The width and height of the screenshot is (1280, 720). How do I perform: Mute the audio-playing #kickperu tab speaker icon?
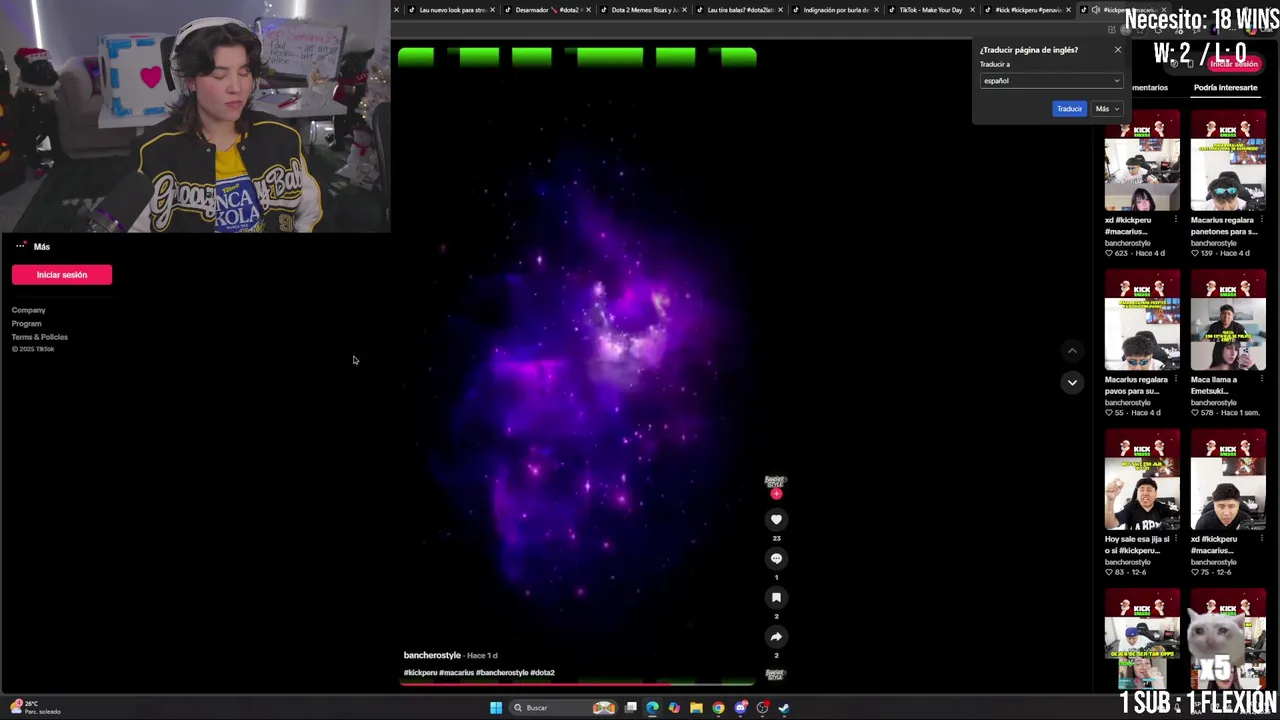[x=1096, y=10]
